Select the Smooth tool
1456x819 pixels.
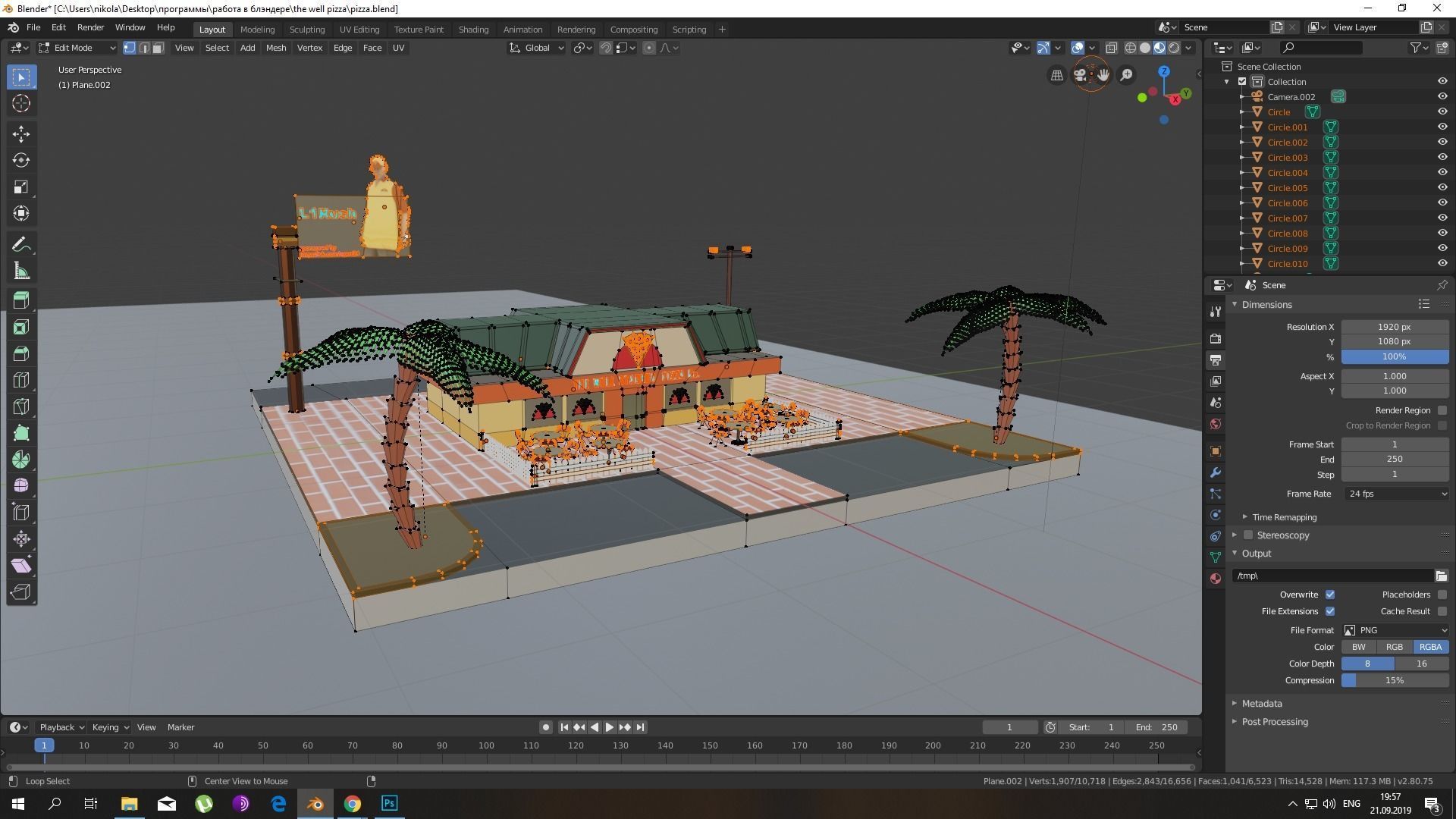click(21, 485)
